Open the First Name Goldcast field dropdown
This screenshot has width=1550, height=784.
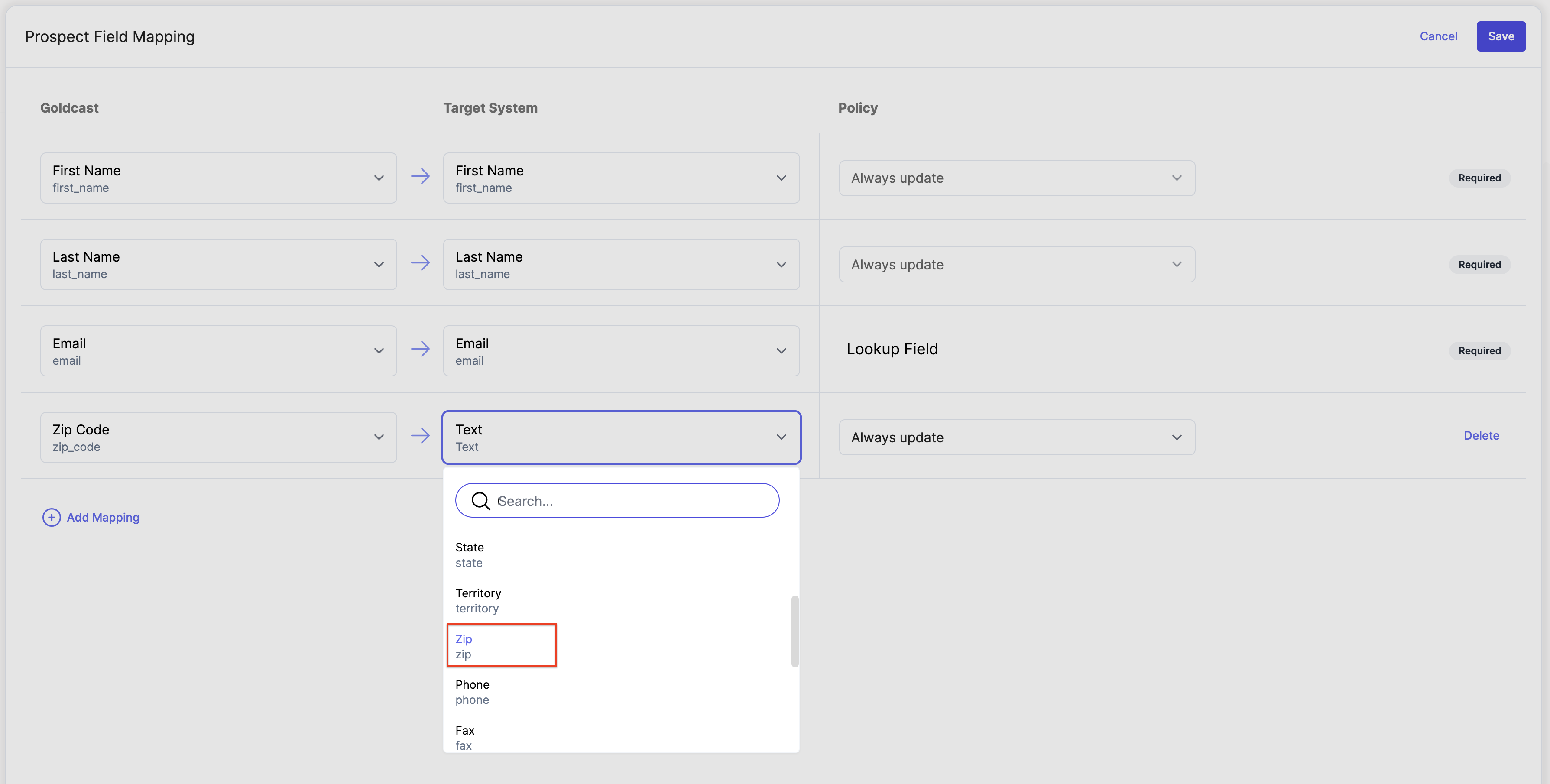click(x=379, y=178)
